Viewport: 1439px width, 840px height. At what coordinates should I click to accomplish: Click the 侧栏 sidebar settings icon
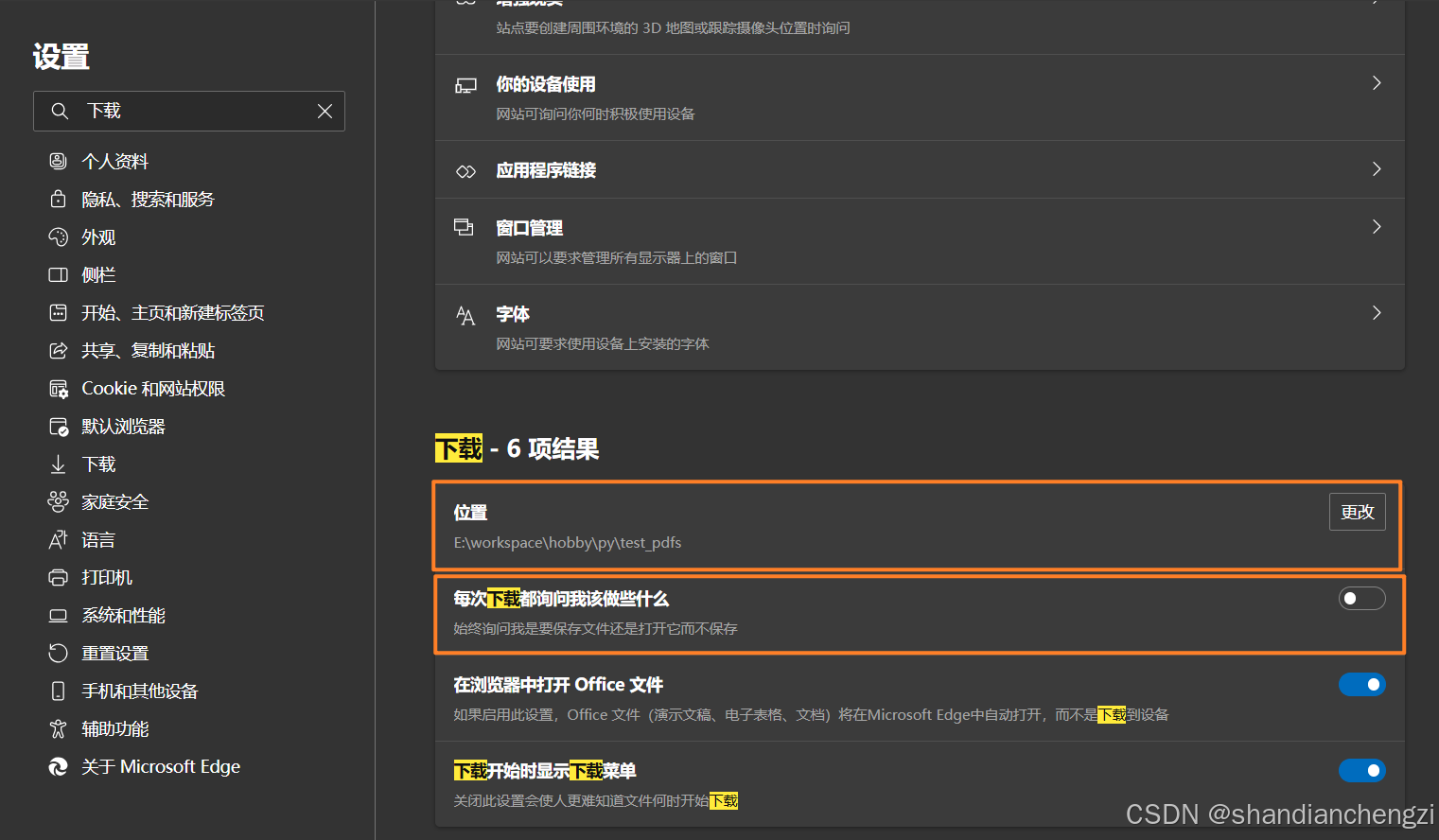[59, 274]
